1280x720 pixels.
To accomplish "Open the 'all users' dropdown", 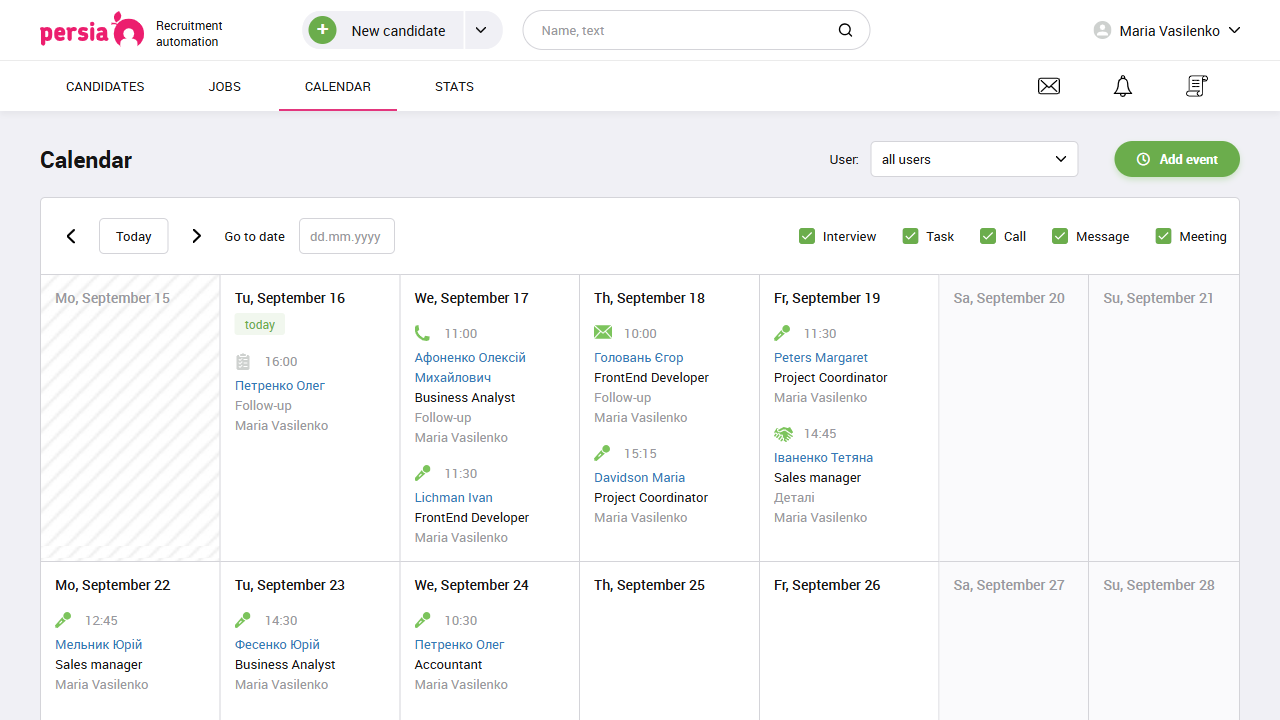I will (974, 159).
